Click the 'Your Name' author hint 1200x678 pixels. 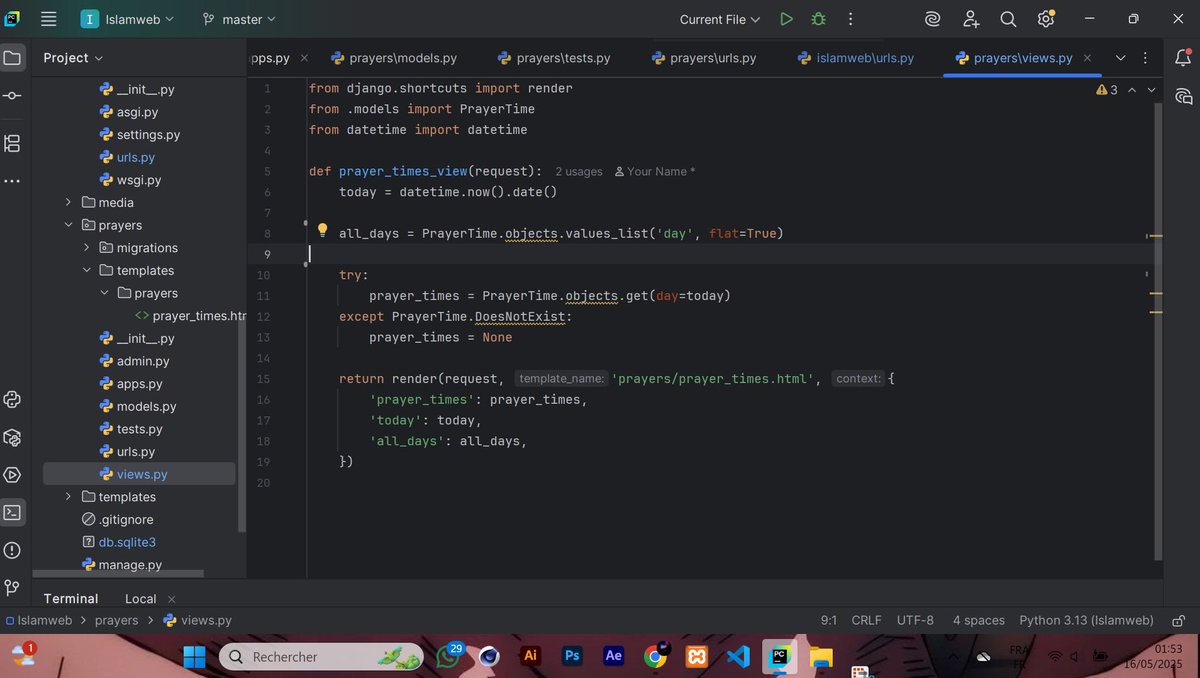(x=655, y=172)
